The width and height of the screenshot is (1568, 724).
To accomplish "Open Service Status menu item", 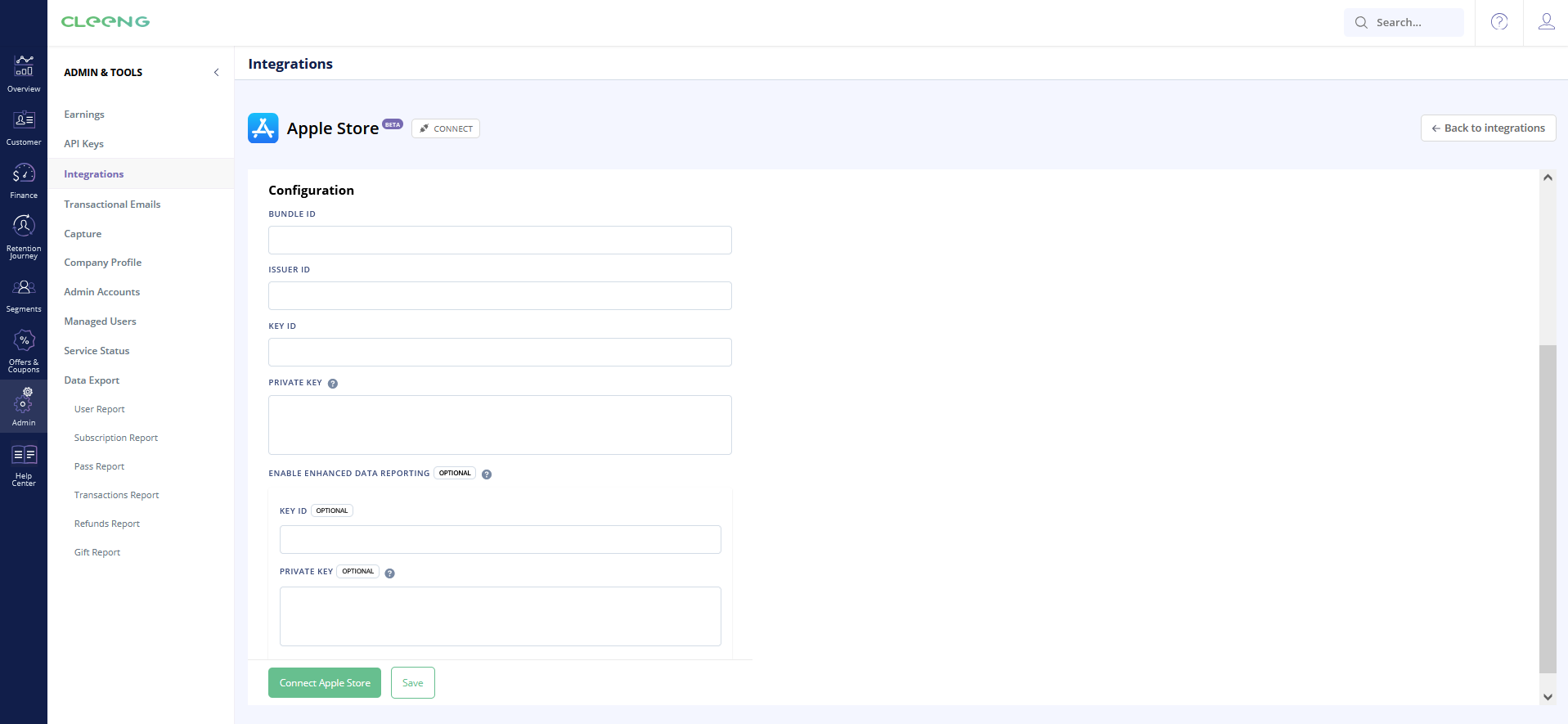I will point(97,351).
